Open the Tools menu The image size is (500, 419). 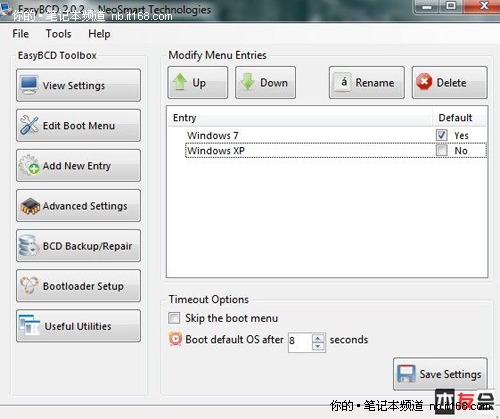[59, 34]
